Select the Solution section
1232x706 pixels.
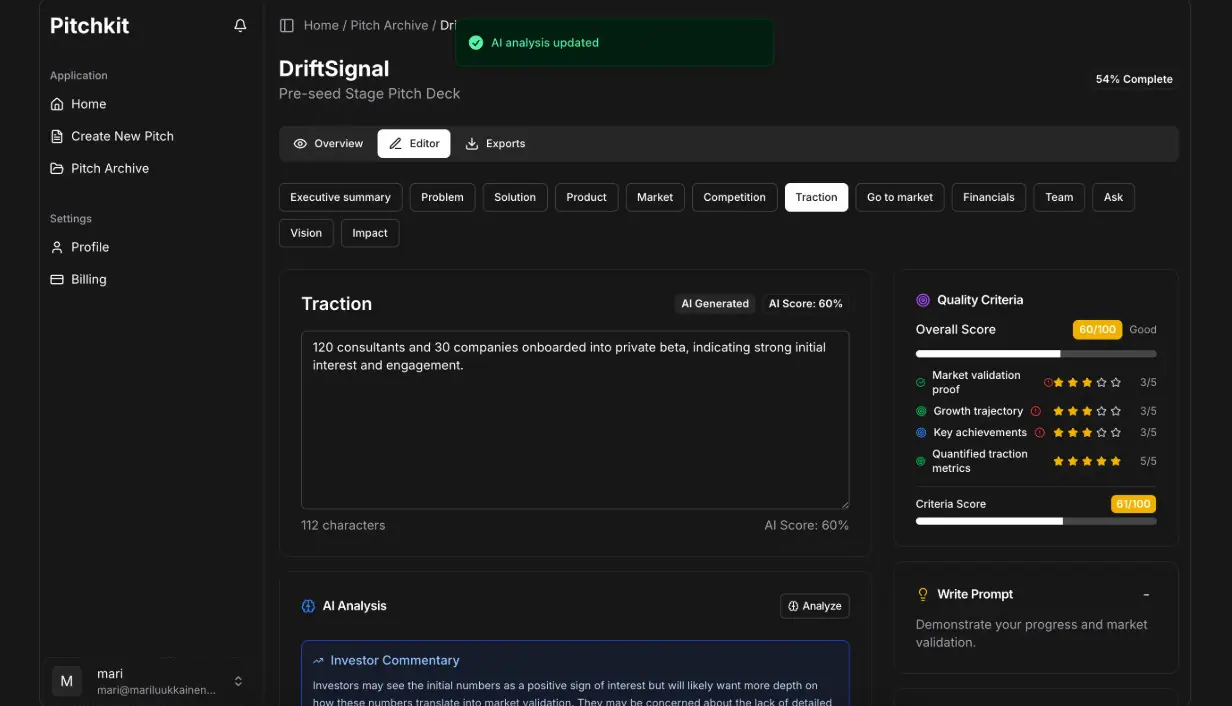515,197
